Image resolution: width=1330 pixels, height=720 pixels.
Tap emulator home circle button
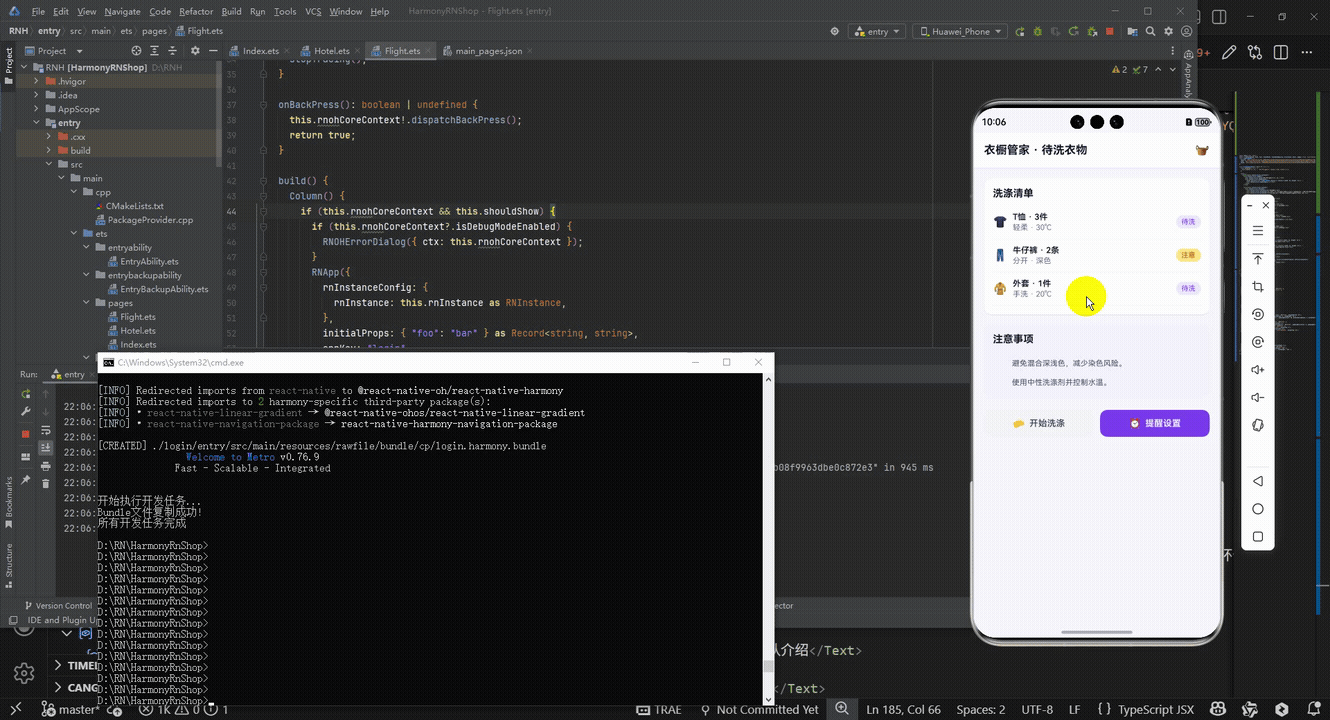pyautogui.click(x=1258, y=509)
